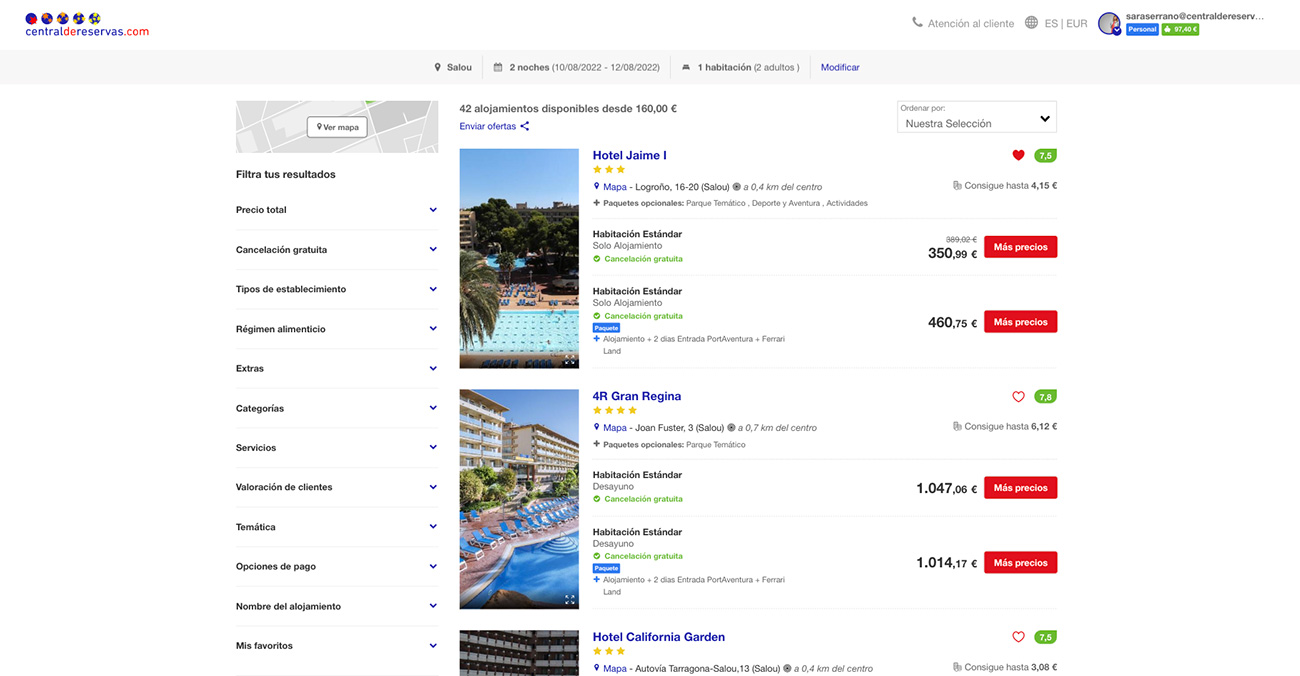Click the ES | EUR language selector
The image size is (1300, 676).
pyautogui.click(x=1066, y=23)
